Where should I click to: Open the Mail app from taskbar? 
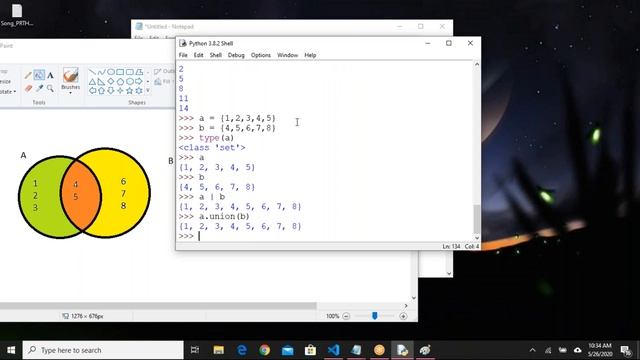click(287, 350)
